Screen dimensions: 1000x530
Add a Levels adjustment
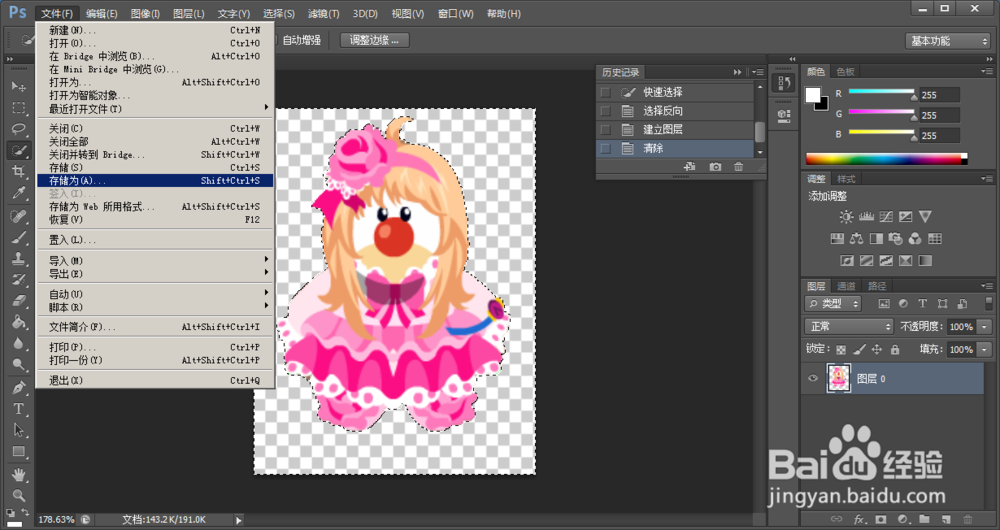[866, 217]
